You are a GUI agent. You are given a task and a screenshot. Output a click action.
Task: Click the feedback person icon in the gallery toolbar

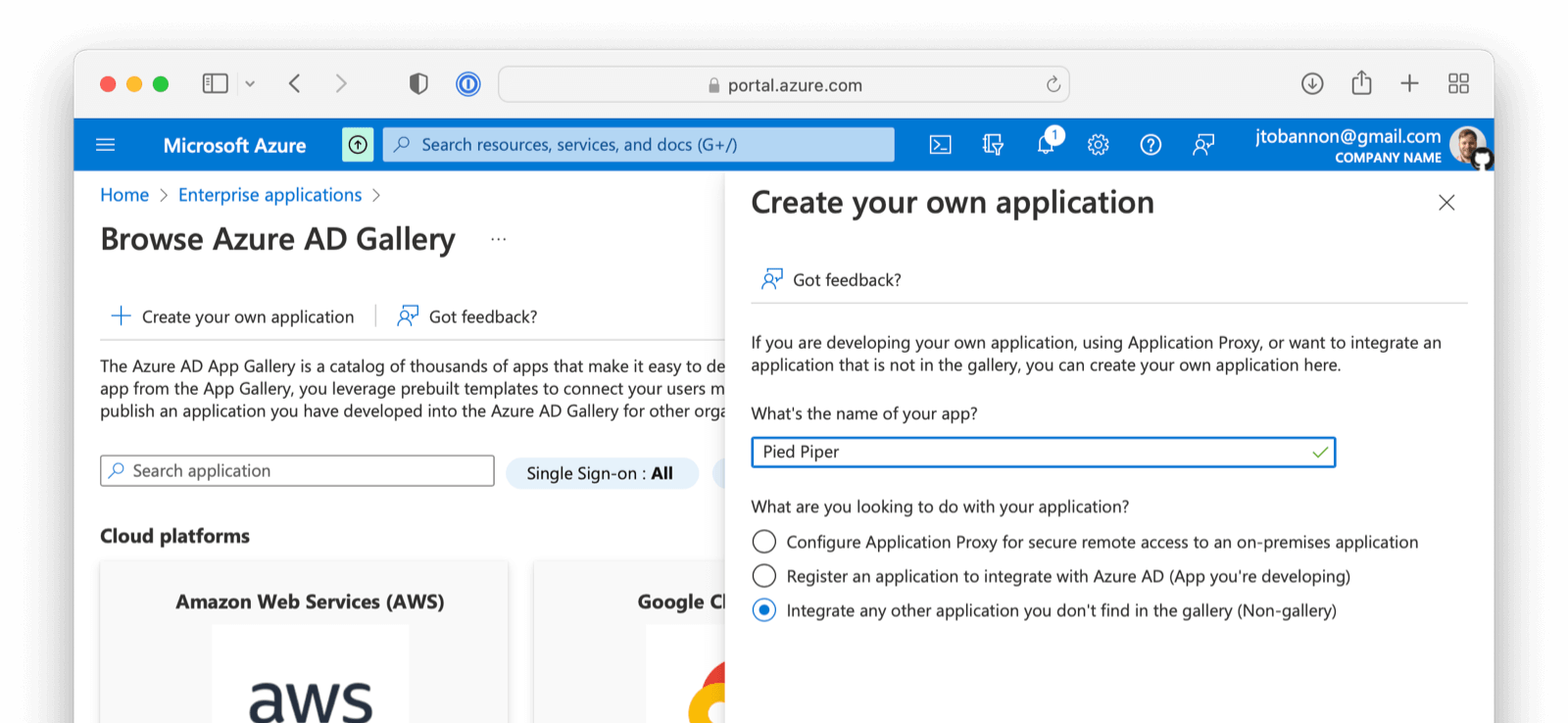click(x=408, y=315)
